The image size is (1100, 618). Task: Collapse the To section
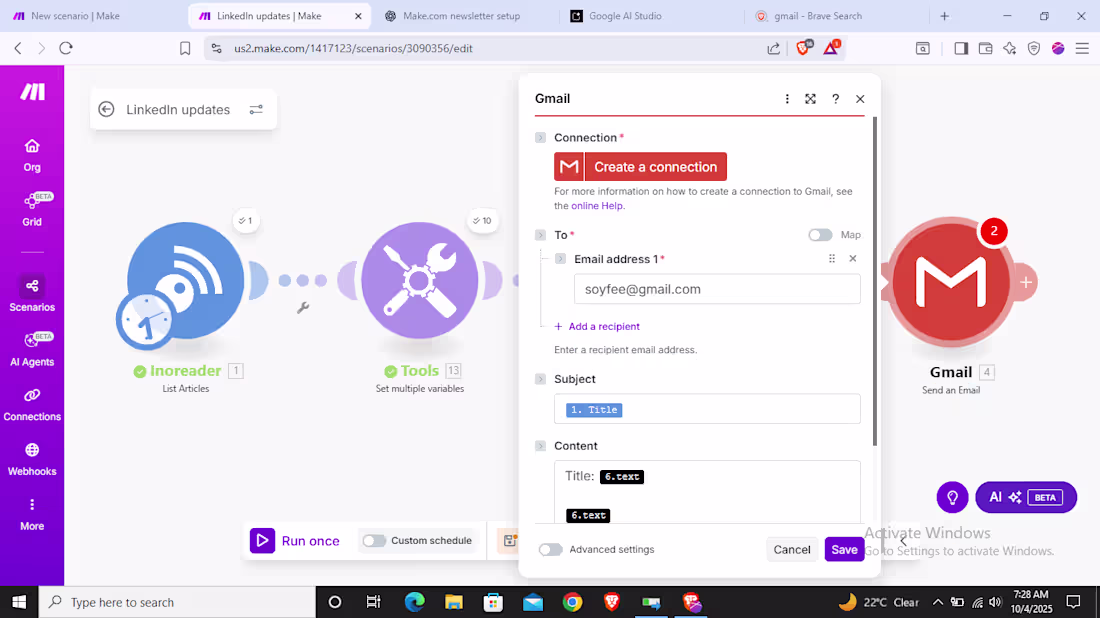click(539, 234)
